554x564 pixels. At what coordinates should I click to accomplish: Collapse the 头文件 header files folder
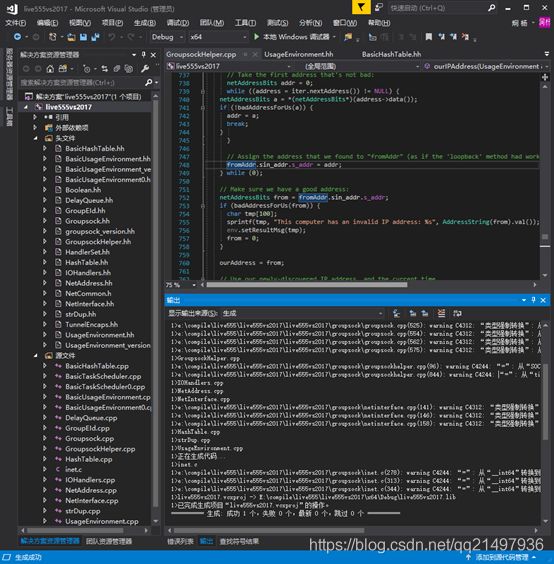coord(36,138)
